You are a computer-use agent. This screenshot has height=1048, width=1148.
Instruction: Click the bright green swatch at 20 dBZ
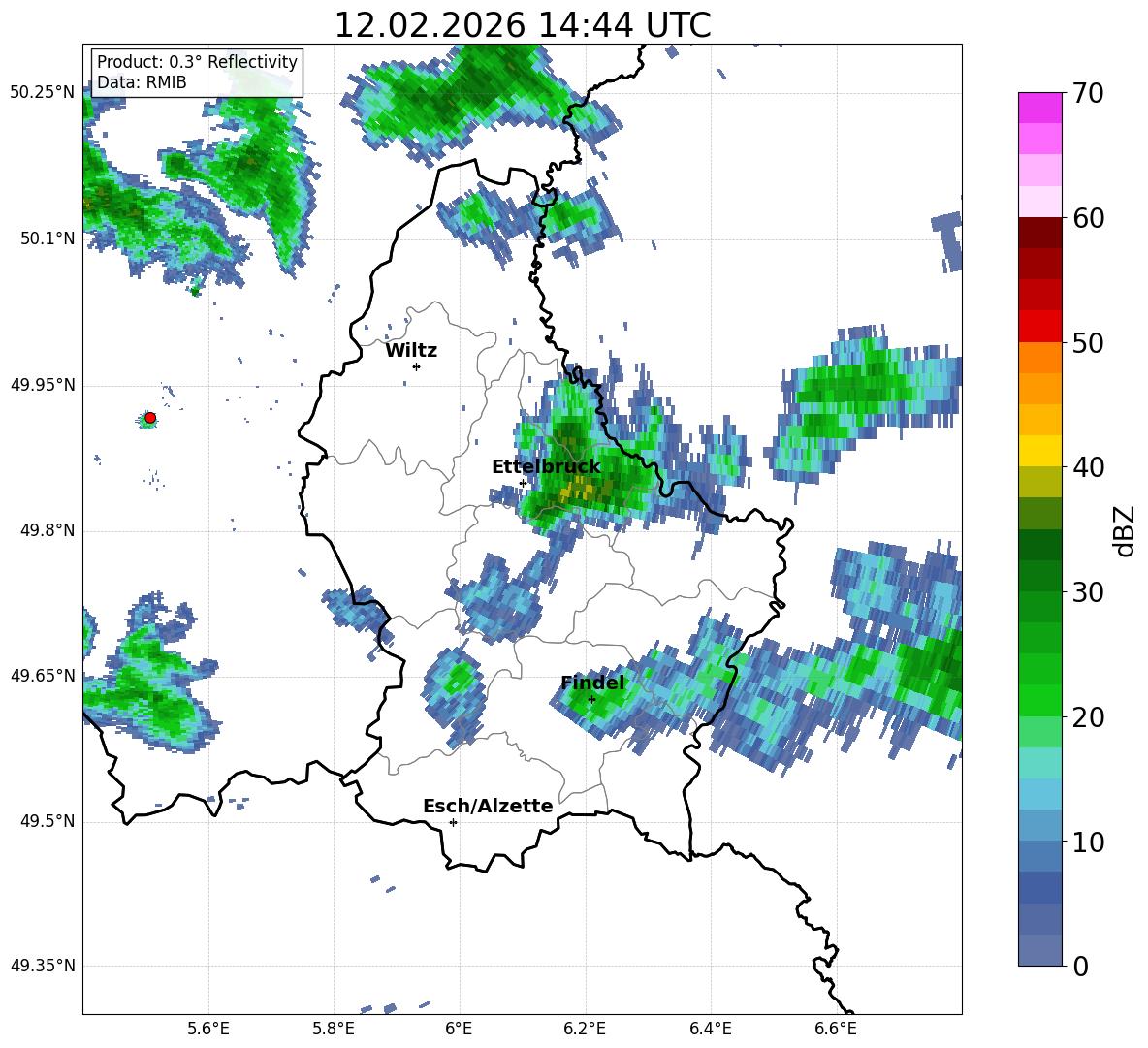(x=1039, y=700)
